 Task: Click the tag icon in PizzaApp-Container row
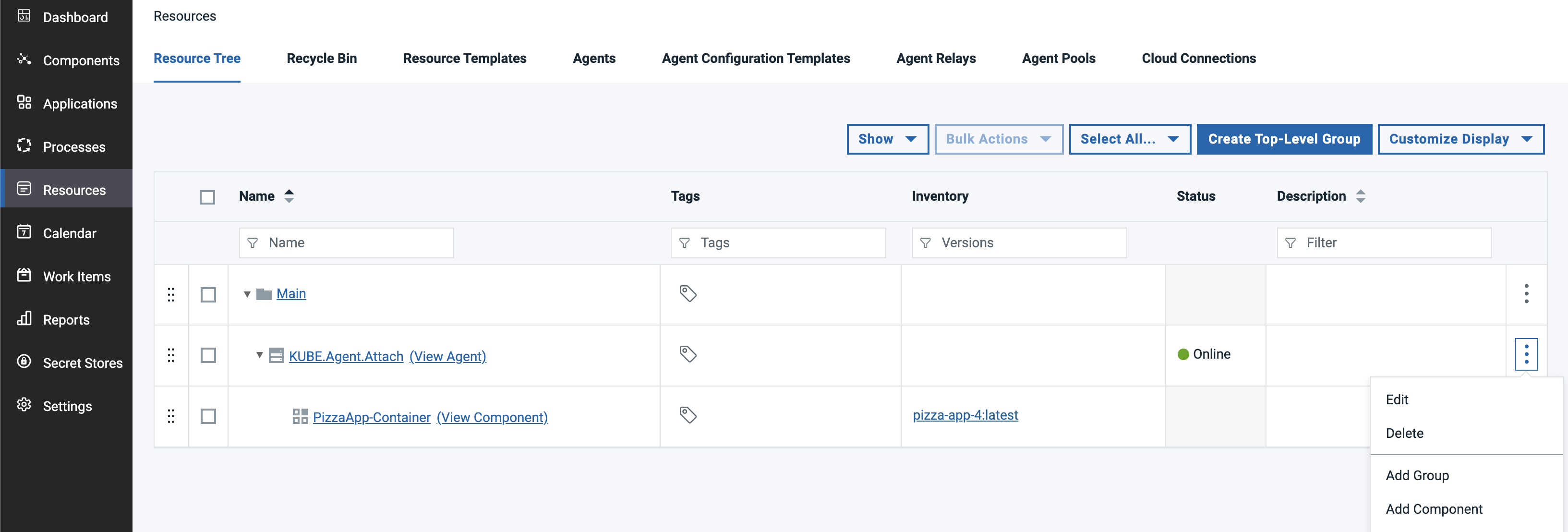point(688,415)
